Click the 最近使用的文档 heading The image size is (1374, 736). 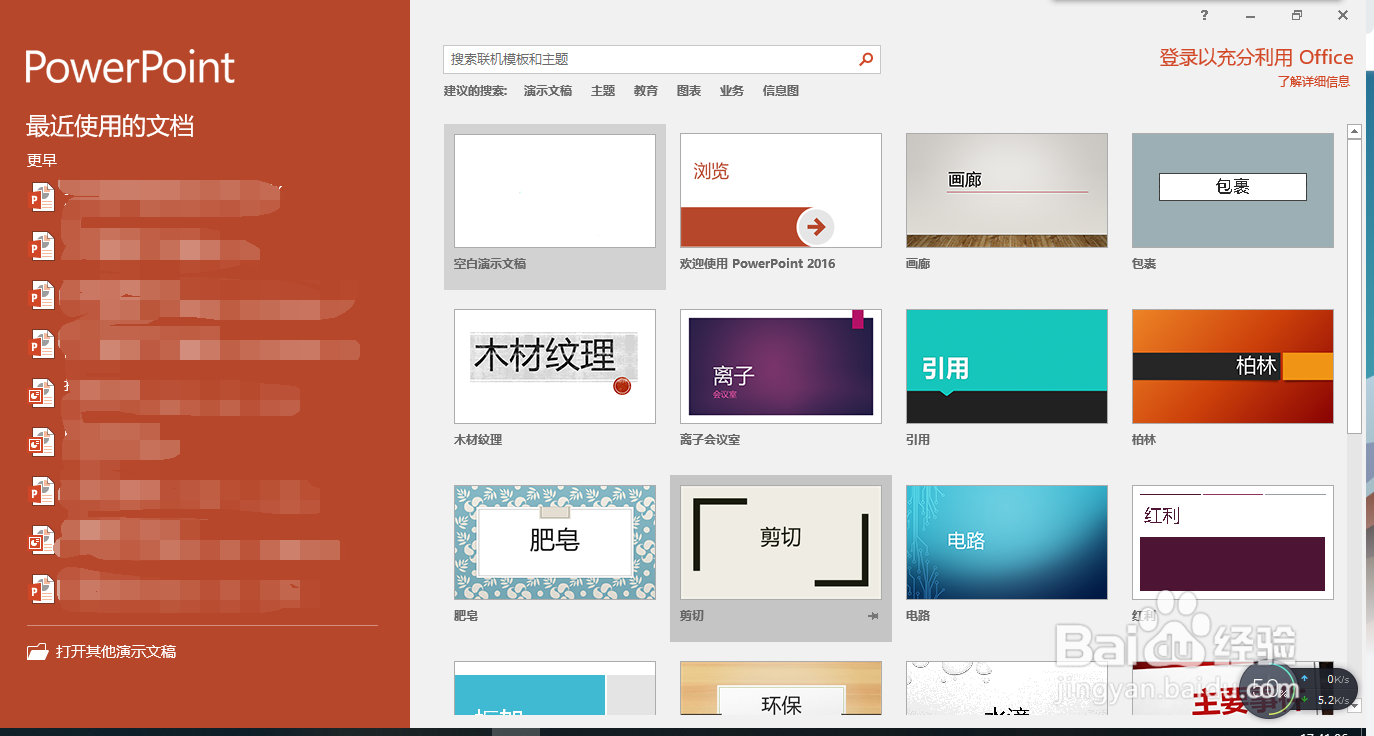tap(110, 126)
